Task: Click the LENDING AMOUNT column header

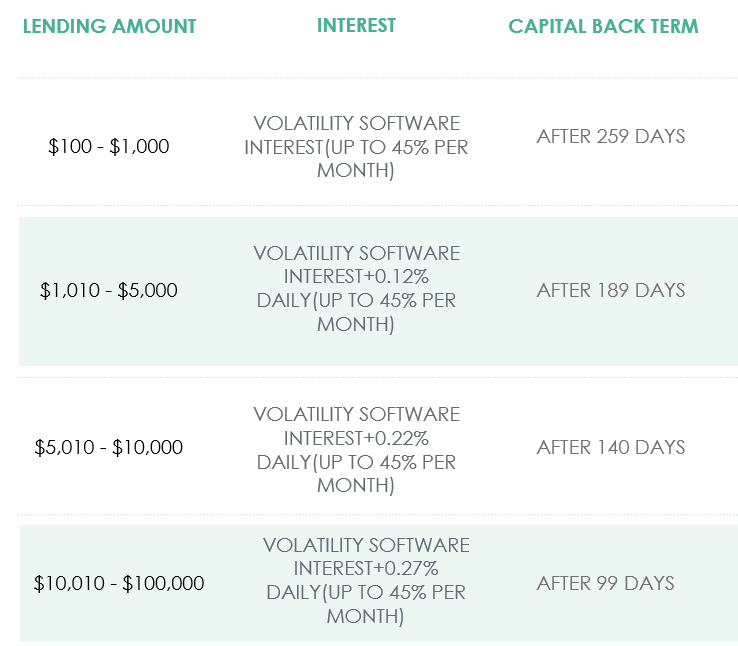Action: click(x=109, y=26)
